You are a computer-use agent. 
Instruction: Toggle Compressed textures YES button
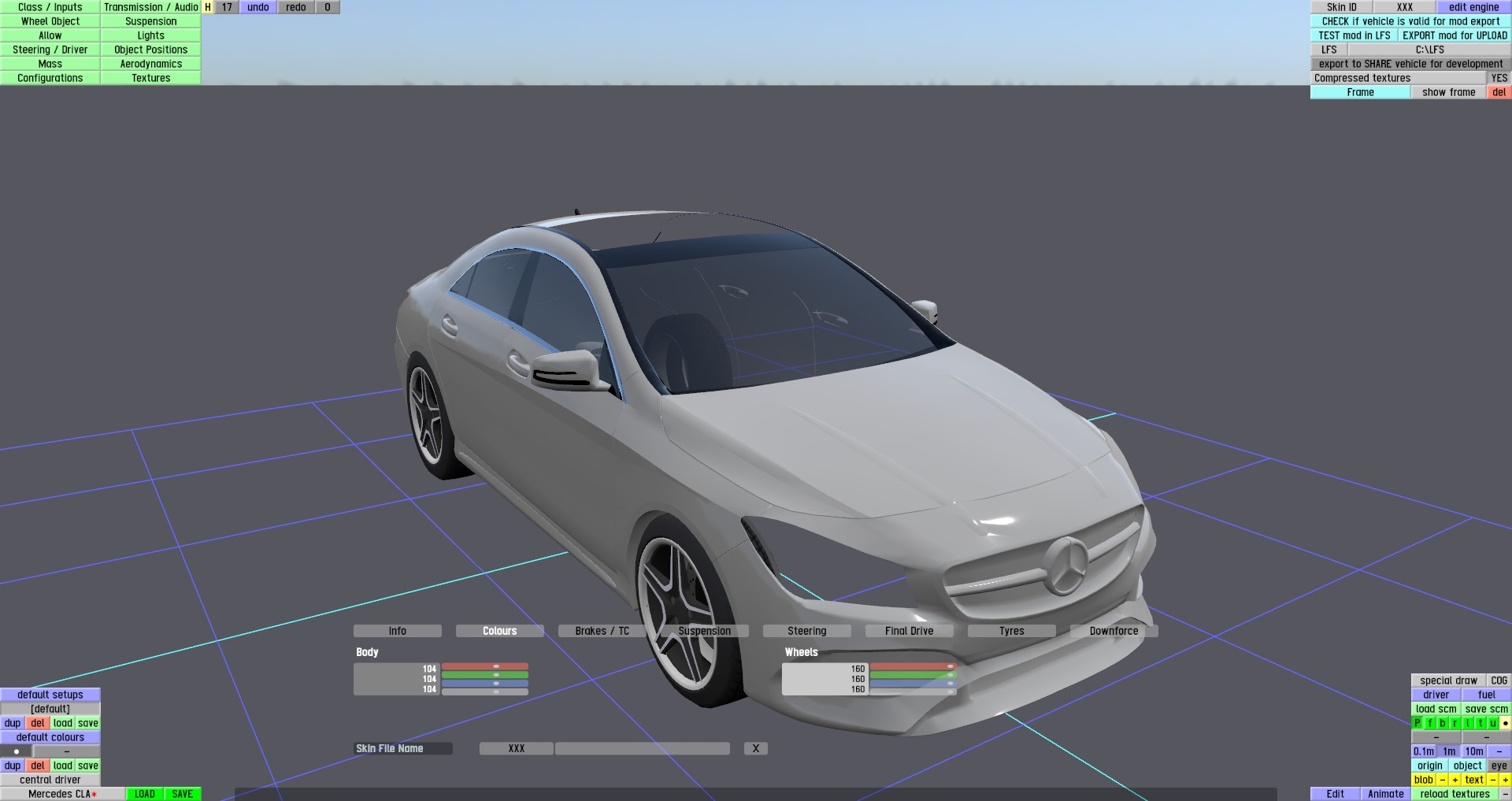pos(1499,78)
